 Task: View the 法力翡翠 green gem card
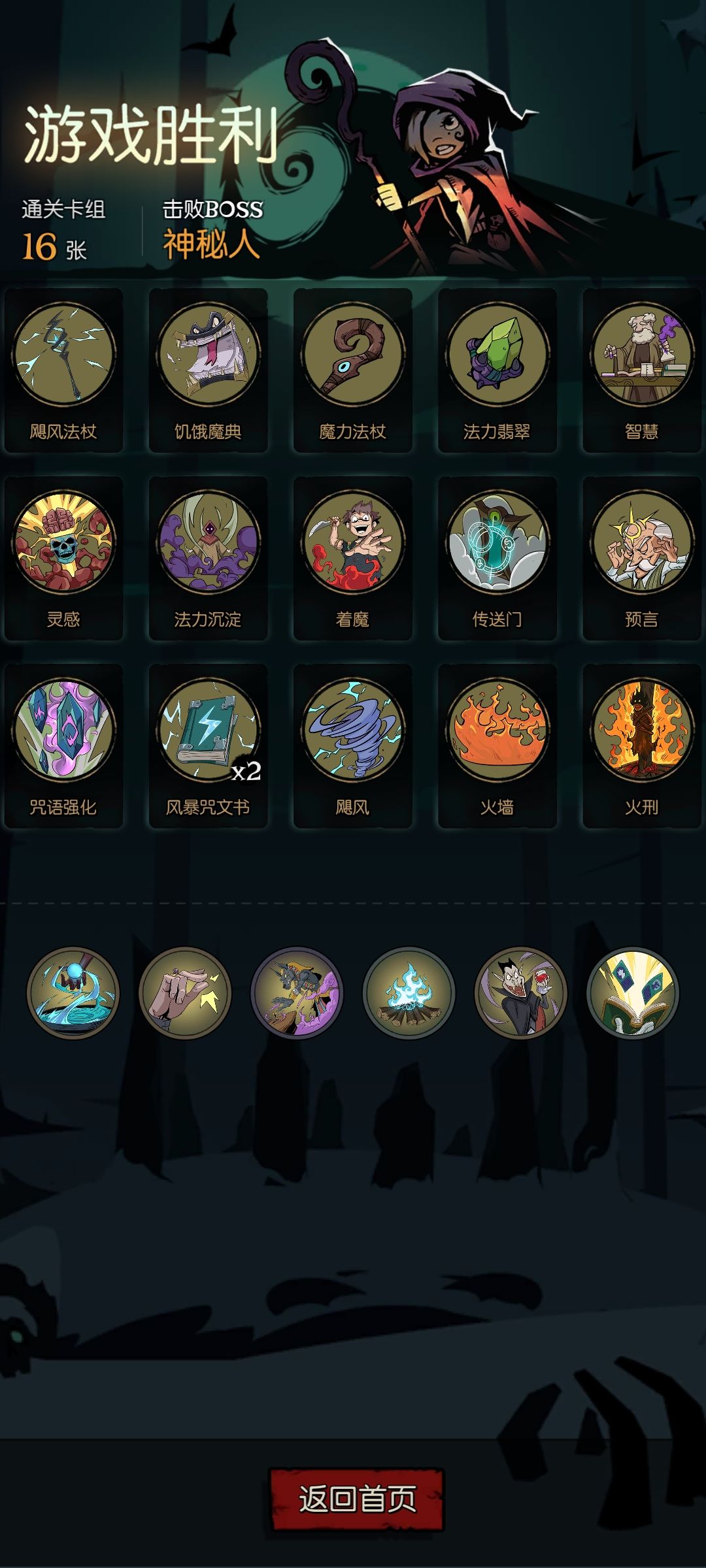pyautogui.click(x=497, y=370)
